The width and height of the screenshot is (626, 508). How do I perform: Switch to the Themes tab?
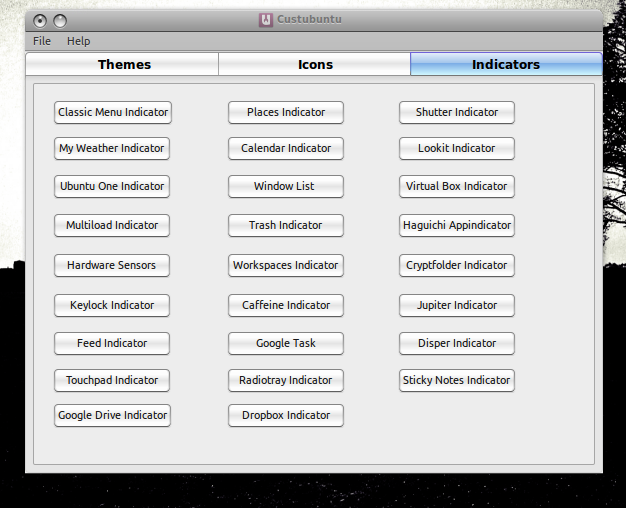tap(122, 64)
